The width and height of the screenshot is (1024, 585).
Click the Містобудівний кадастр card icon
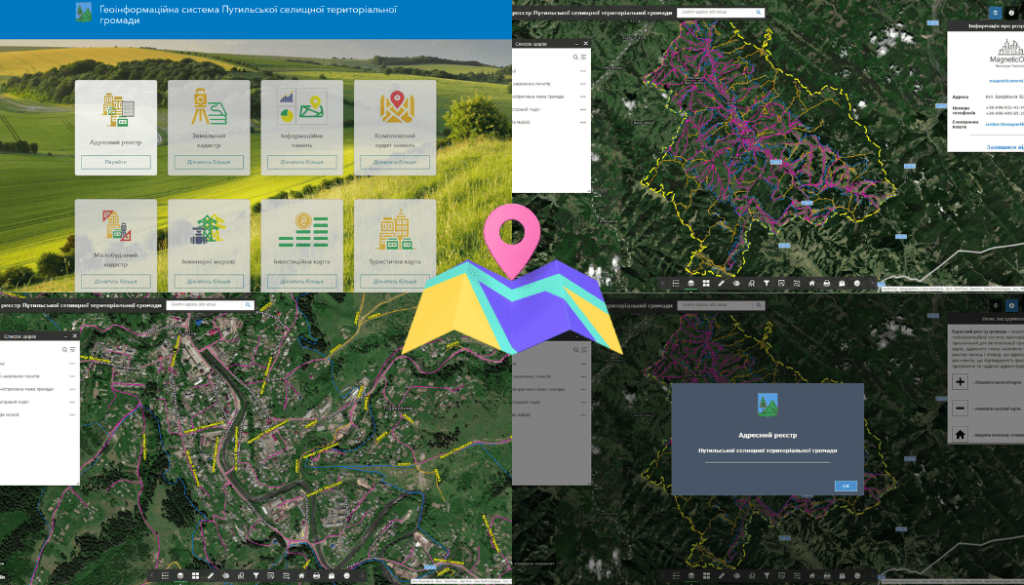click(116, 225)
